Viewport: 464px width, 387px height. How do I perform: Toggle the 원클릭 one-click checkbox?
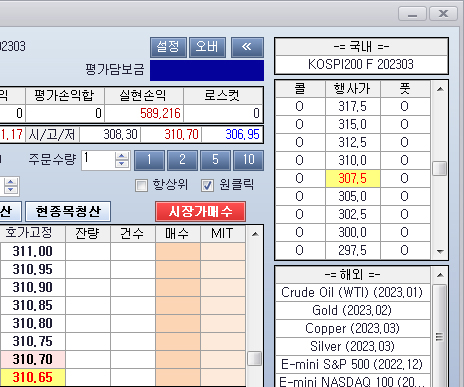point(207,186)
